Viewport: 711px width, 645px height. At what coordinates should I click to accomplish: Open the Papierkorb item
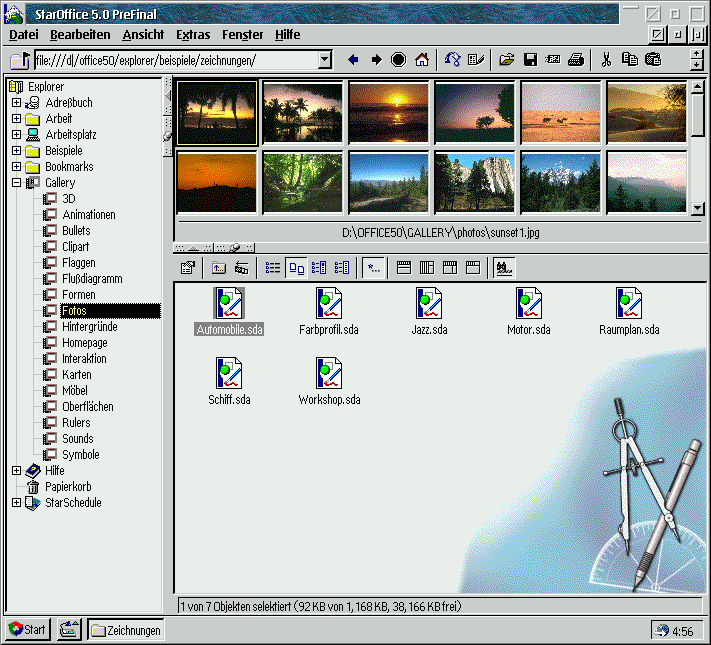coord(68,487)
